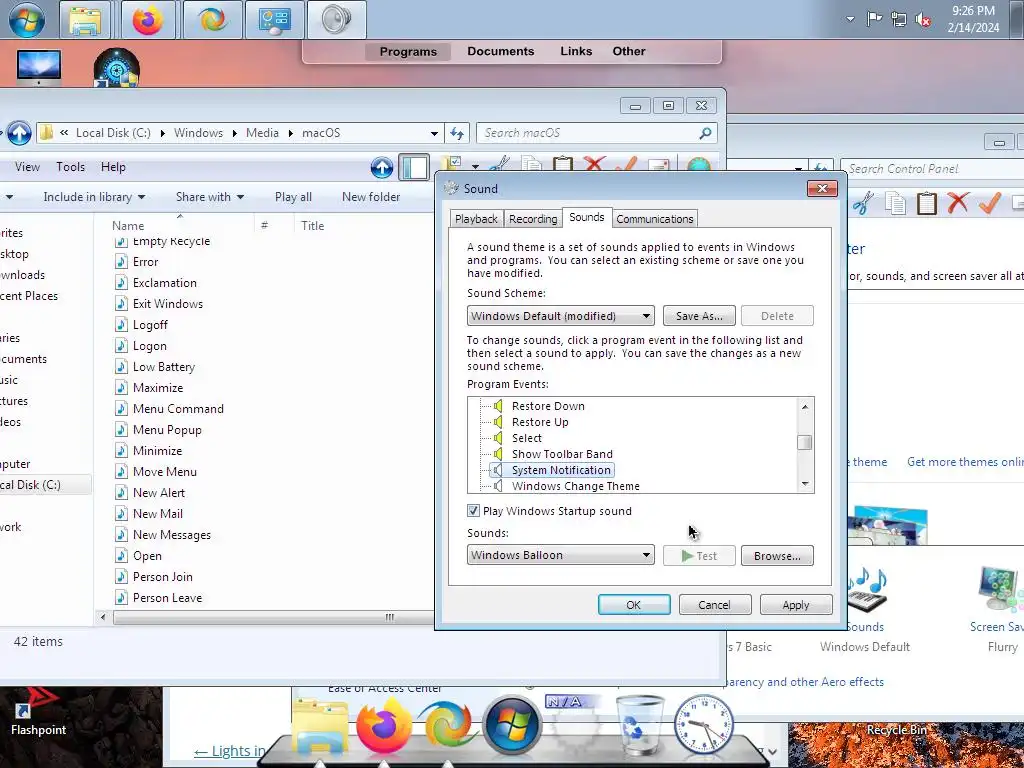Open the swirl browser icon on top taskbar
The height and width of the screenshot is (768, 1024).
(212, 20)
